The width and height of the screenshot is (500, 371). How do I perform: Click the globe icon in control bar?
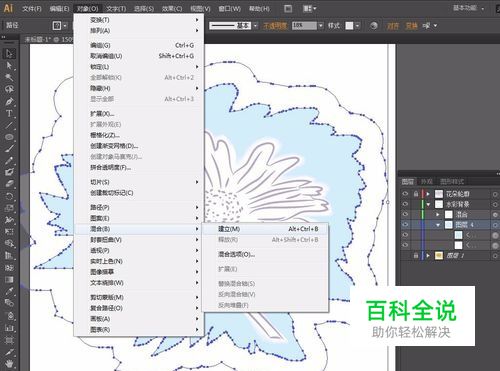point(374,26)
